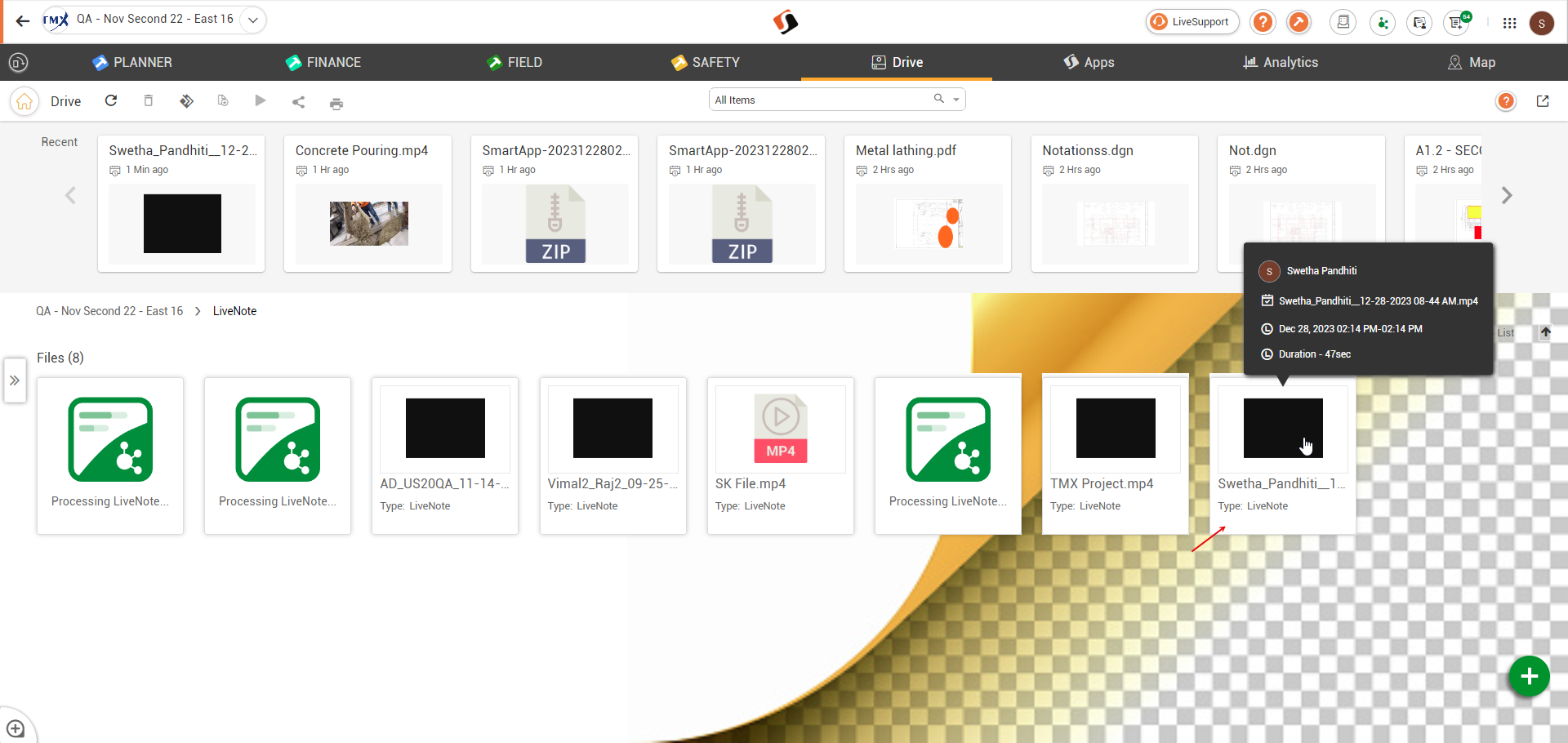1568x743 pixels.
Task: Open the shared notes icon in header
Action: coord(1419,23)
